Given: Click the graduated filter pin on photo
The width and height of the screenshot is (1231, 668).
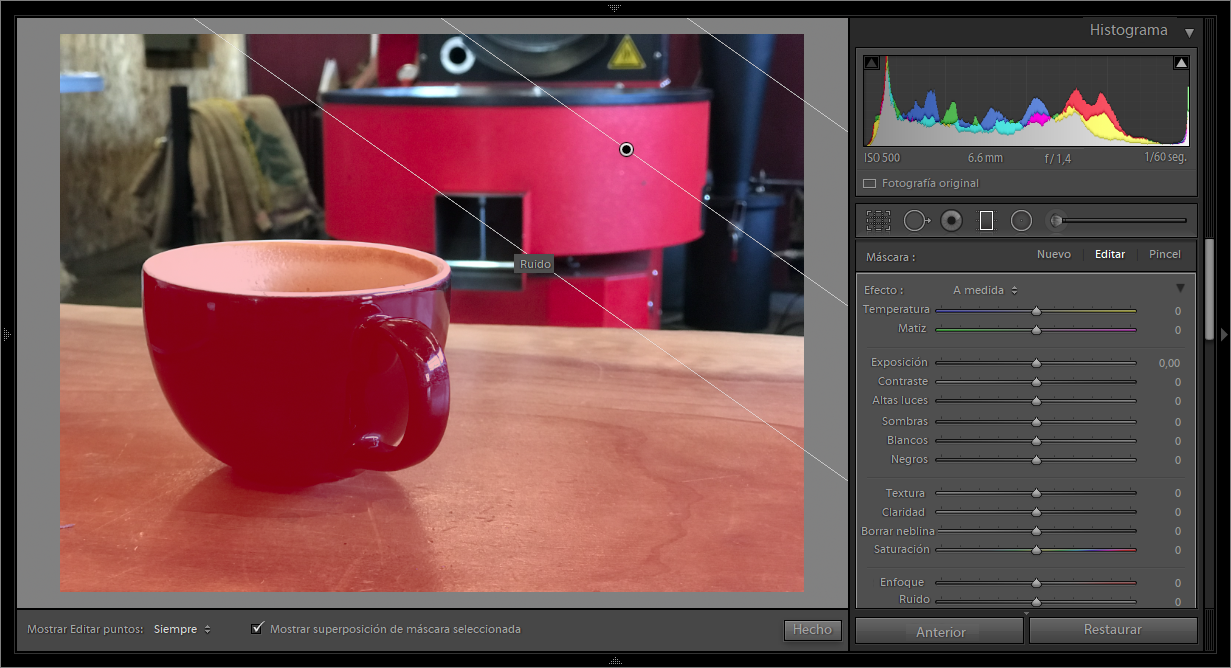Looking at the screenshot, I should click(x=626, y=149).
